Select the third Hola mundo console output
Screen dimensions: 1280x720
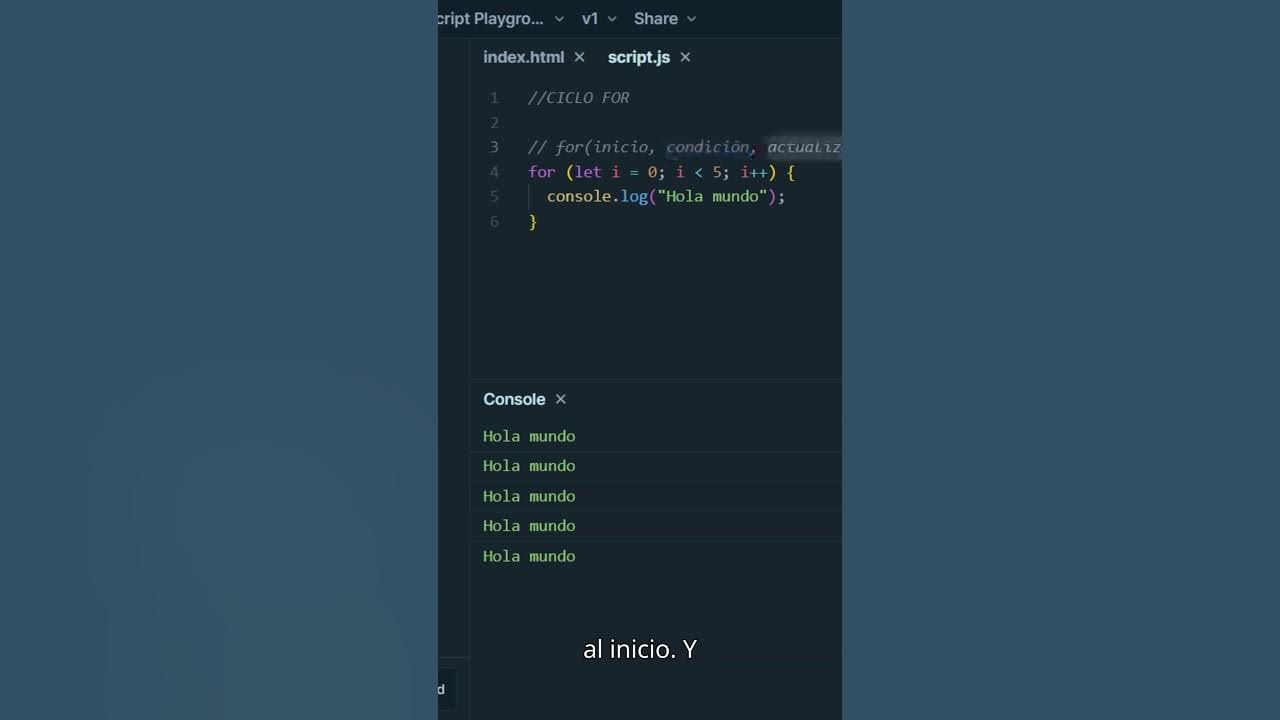tap(529, 496)
